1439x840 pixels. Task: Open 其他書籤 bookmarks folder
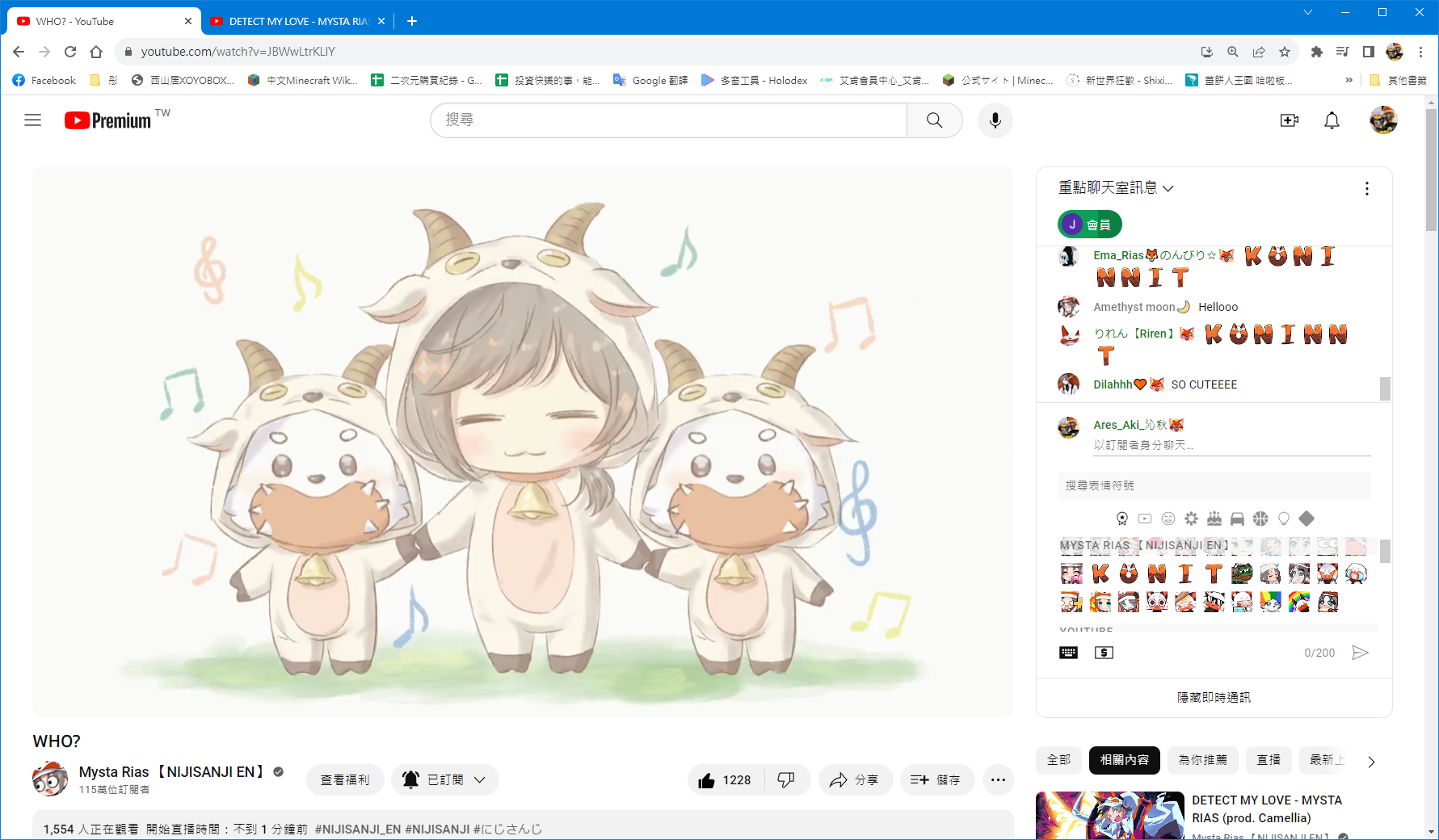pos(1399,80)
